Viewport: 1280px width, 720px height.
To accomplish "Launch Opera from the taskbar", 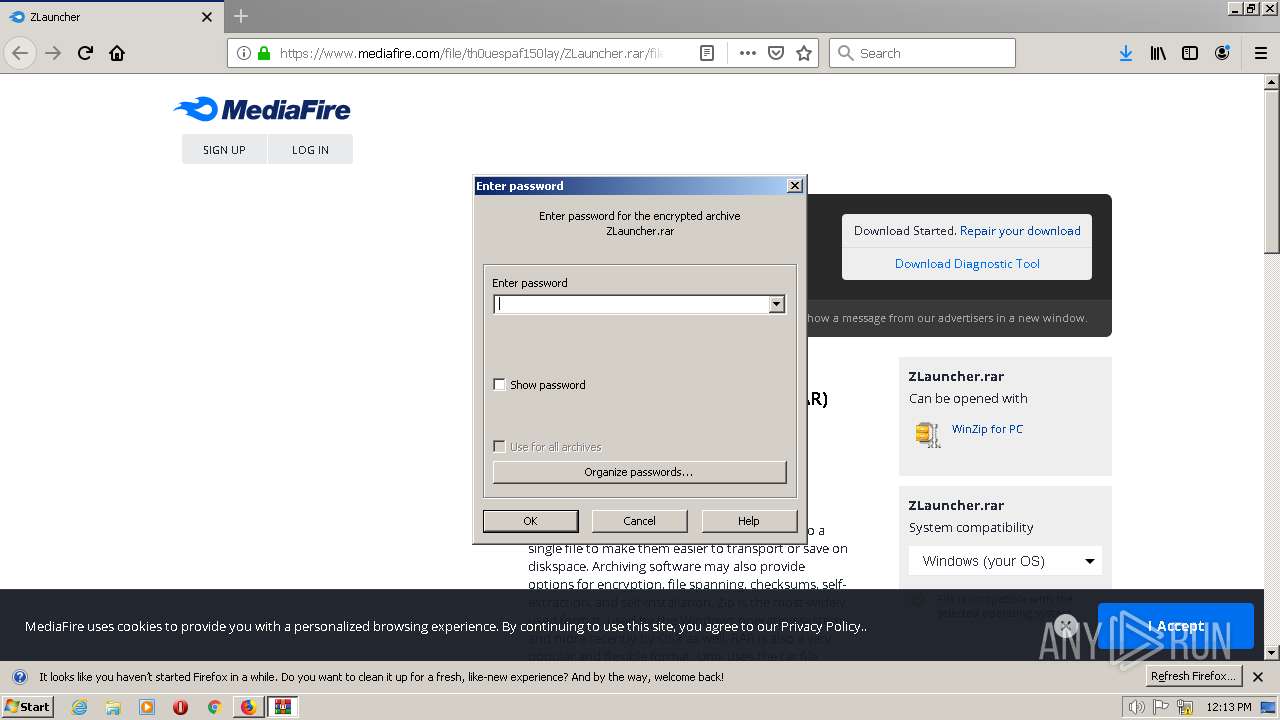I will (x=180, y=707).
